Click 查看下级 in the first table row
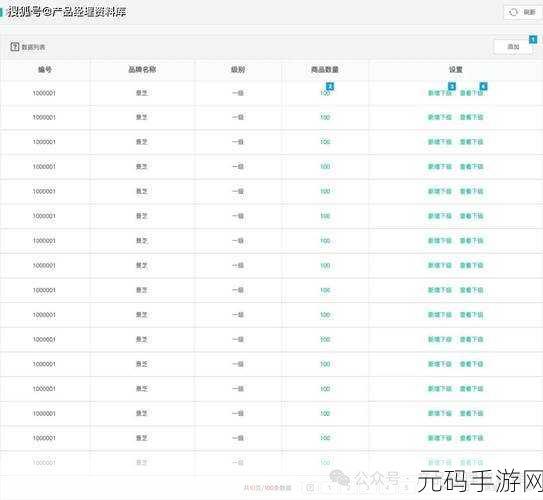Image resolution: width=543 pixels, height=500 pixels. 471,93
